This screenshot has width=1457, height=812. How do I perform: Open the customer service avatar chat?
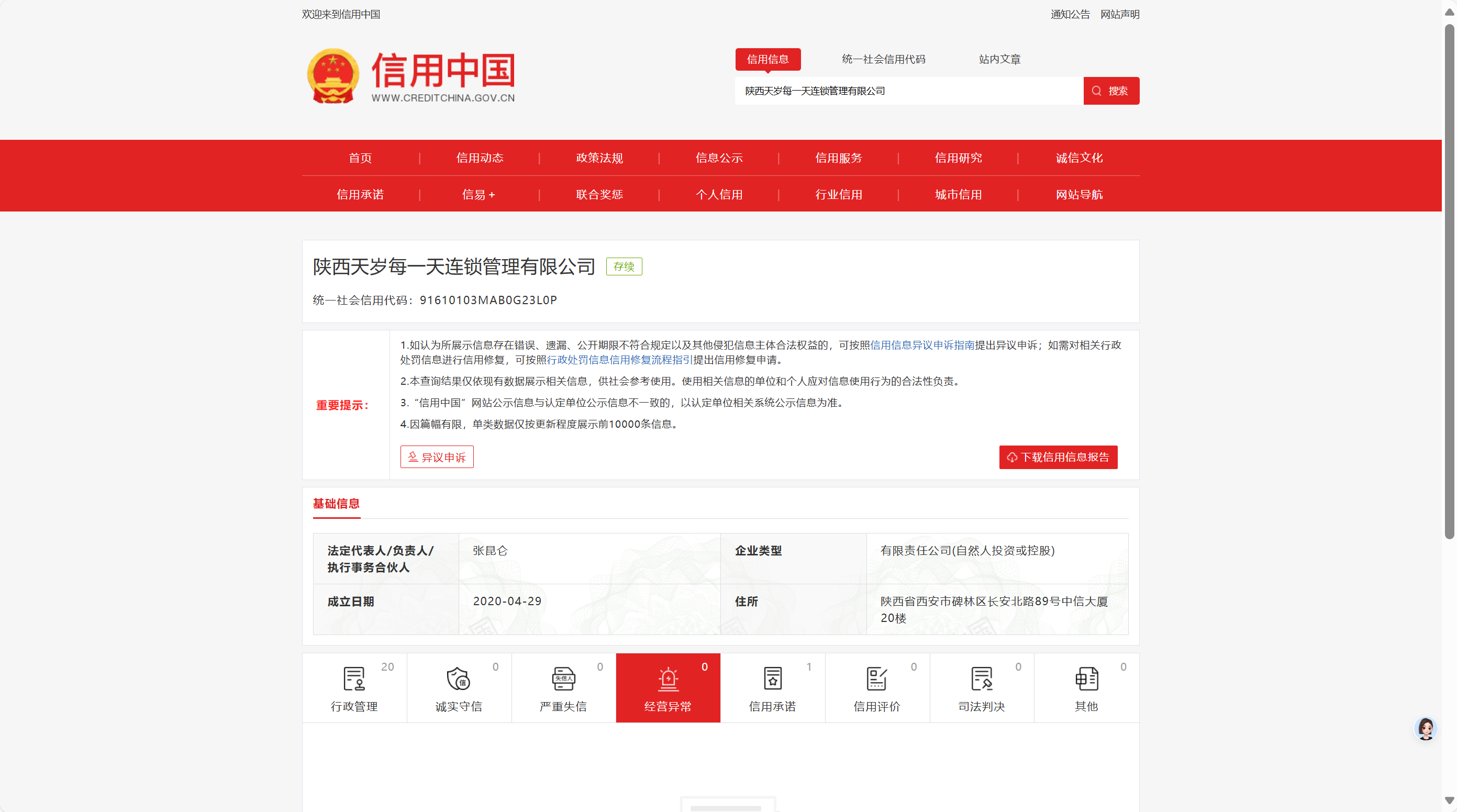pos(1425,728)
